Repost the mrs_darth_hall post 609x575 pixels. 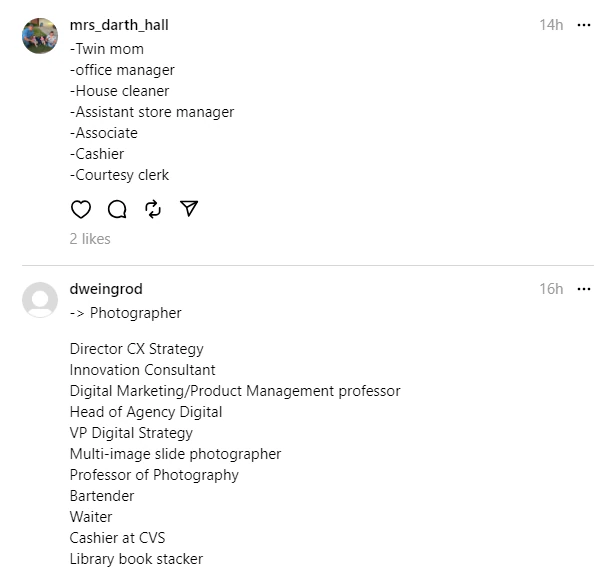[x=153, y=209]
